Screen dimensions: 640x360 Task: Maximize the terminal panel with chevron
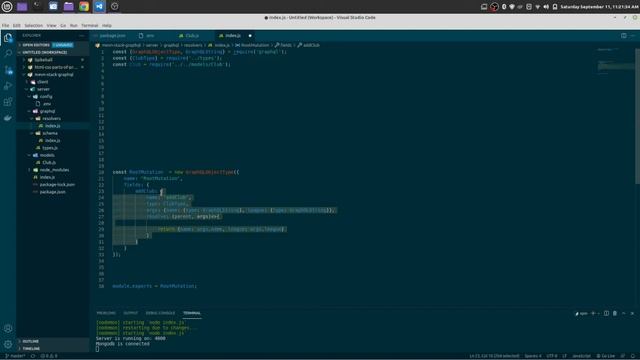(x=624, y=313)
